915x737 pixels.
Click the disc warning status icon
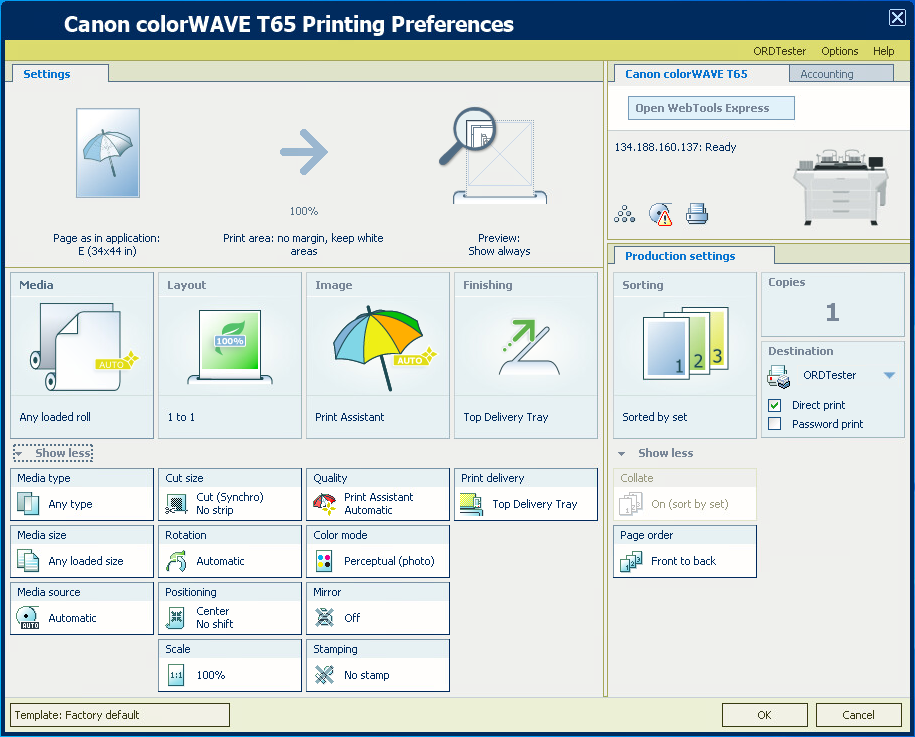660,213
